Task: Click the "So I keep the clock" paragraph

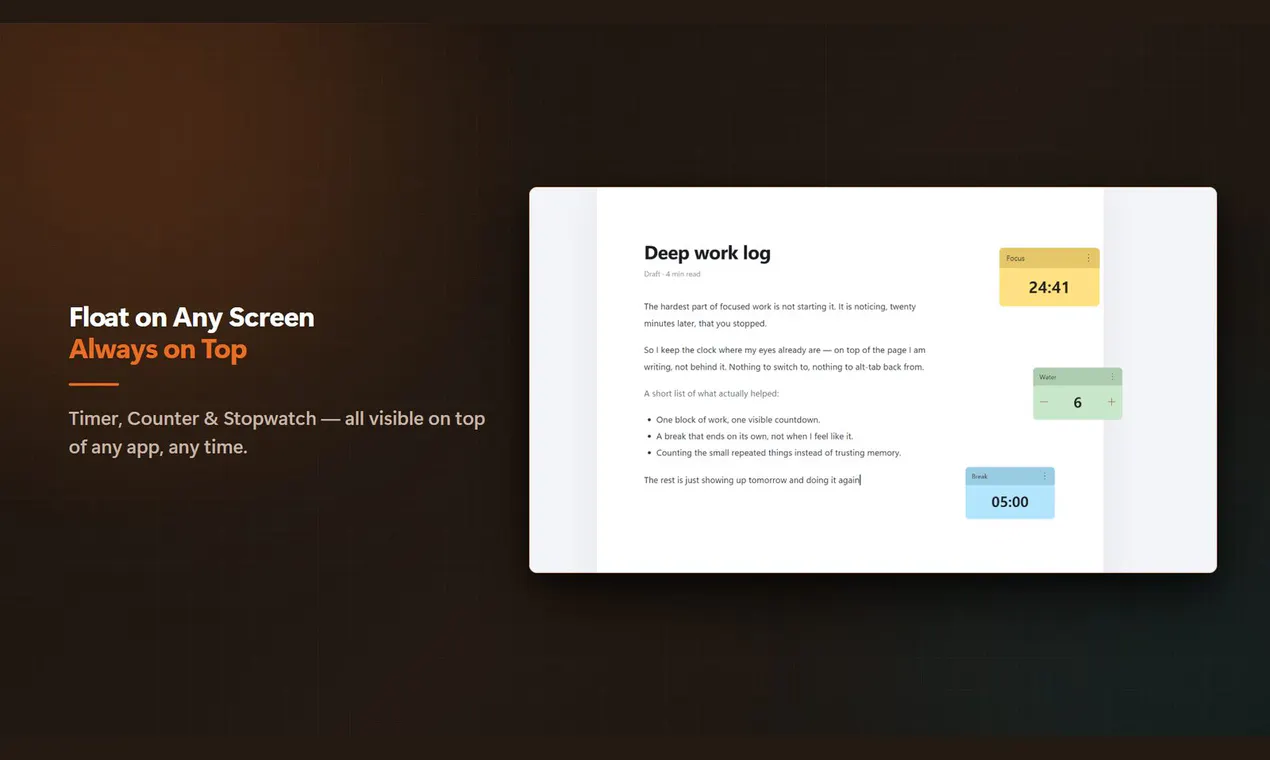Action: tap(785, 358)
